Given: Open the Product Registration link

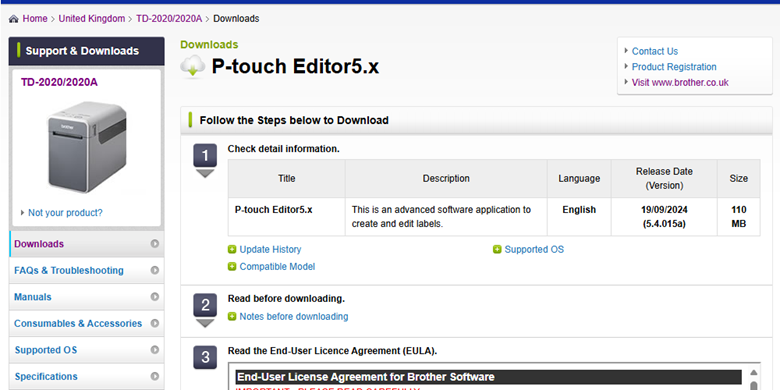Looking at the screenshot, I should point(674,67).
